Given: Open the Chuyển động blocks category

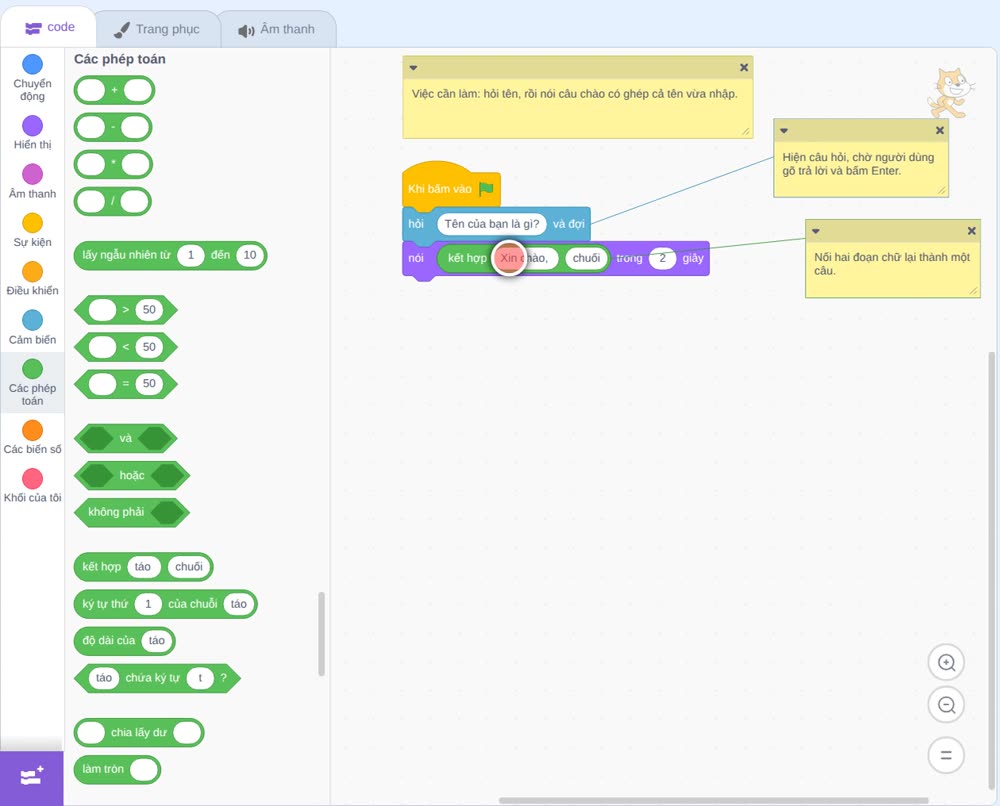Looking at the screenshot, I should (32, 77).
